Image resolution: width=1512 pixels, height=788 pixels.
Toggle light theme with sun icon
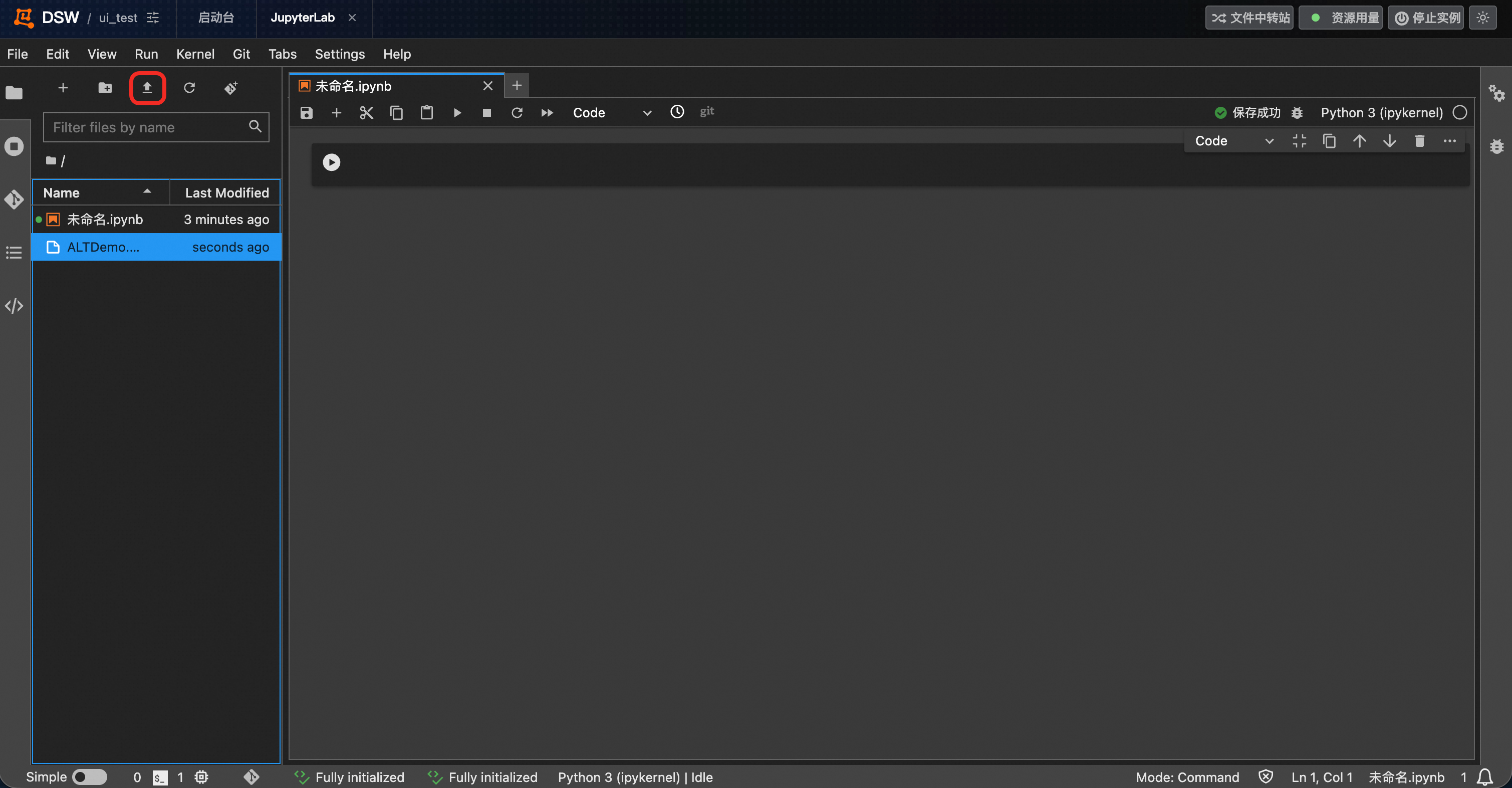pos(1482,18)
